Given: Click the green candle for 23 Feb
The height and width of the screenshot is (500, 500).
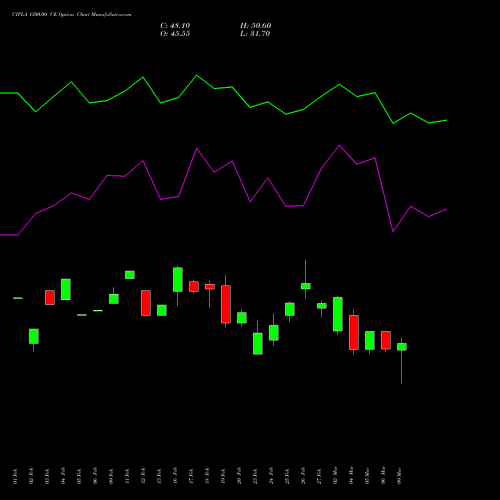Looking at the screenshot, I should [x=258, y=343].
